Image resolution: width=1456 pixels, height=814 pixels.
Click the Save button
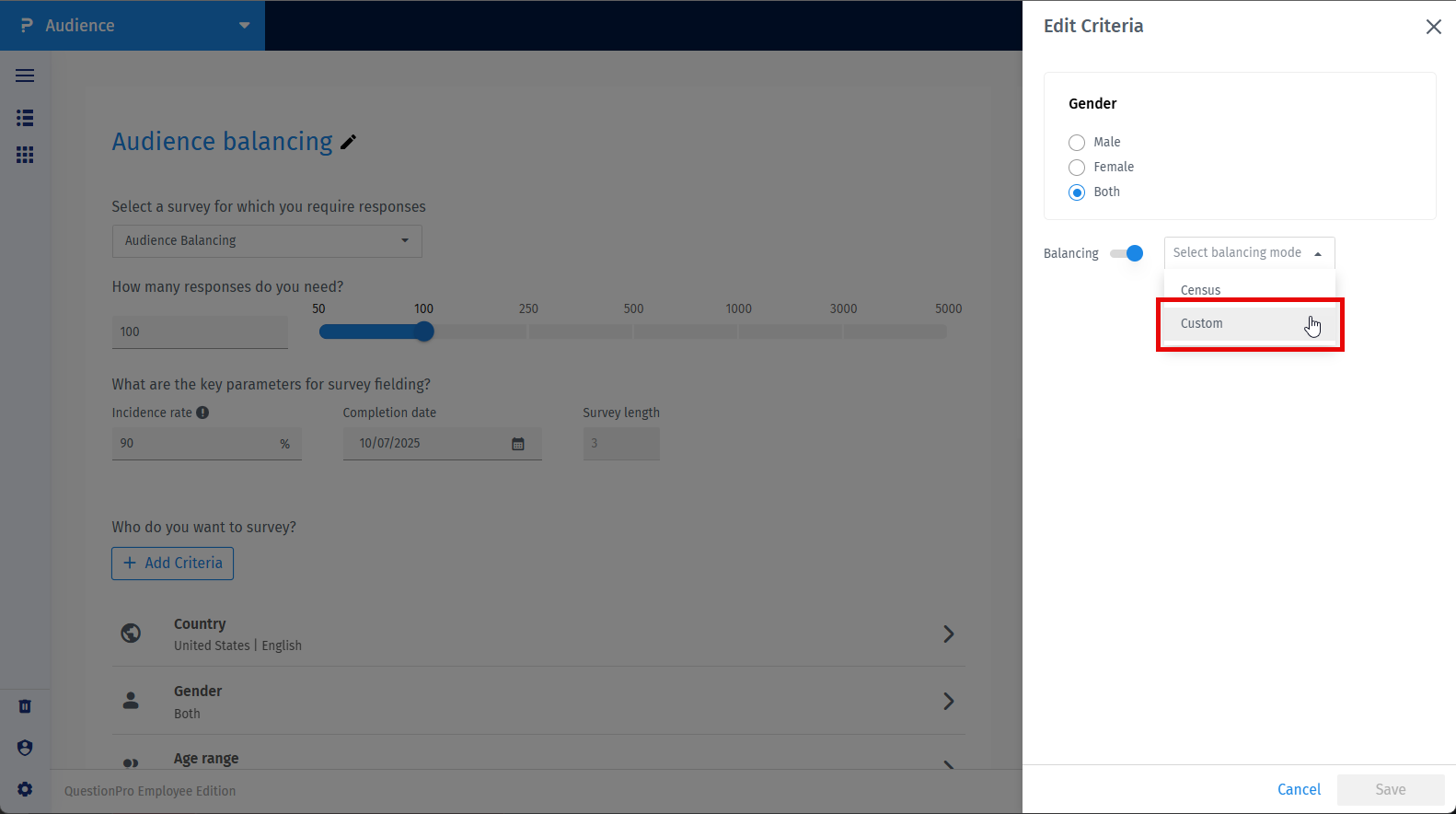[x=1390, y=789]
